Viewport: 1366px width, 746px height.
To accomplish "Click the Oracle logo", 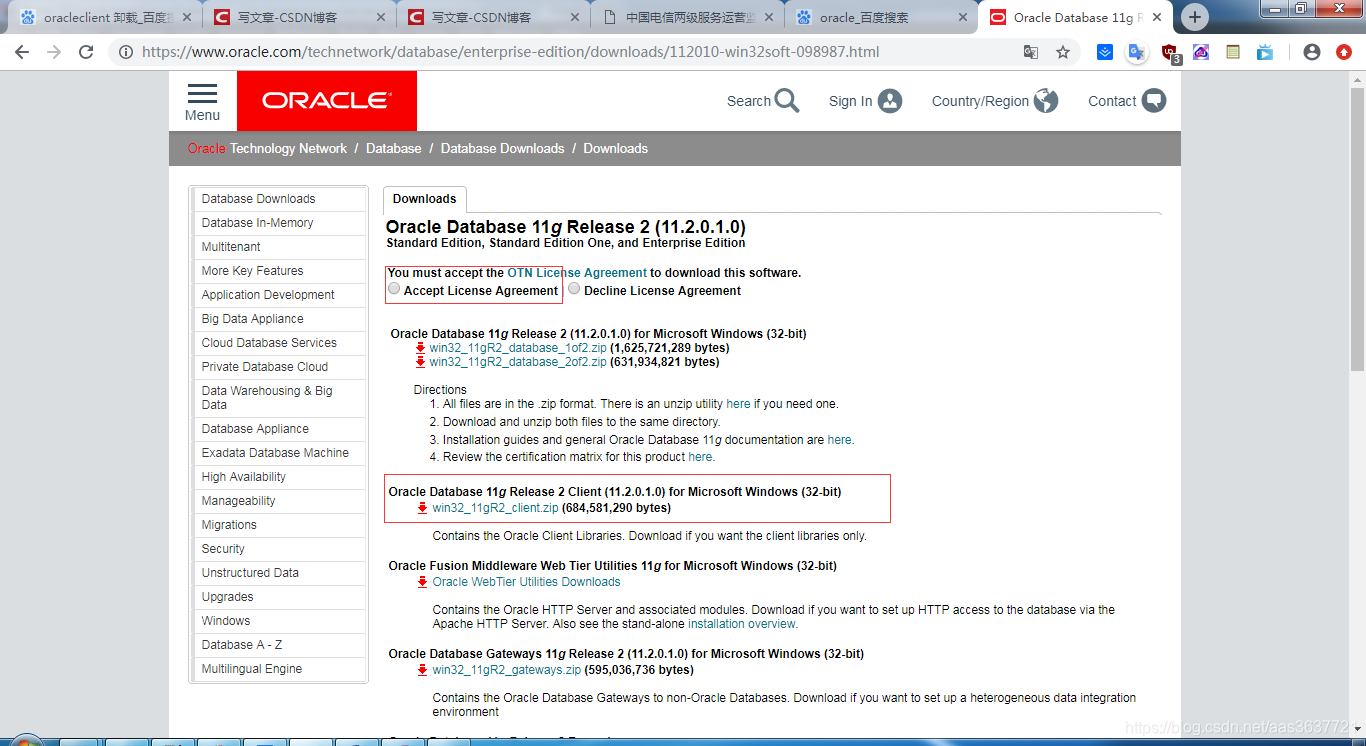I will tap(327, 101).
